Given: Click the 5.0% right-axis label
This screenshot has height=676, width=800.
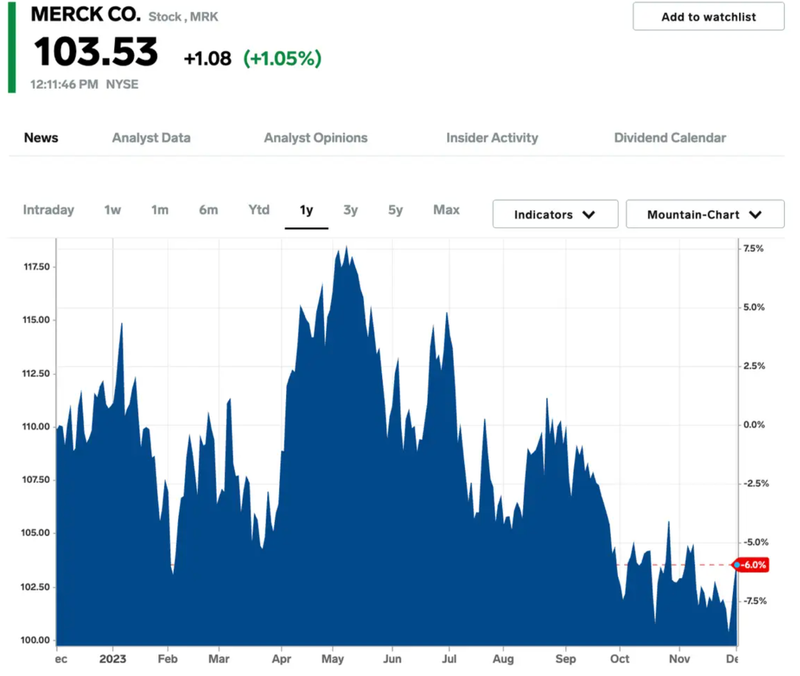Looking at the screenshot, I should pos(754,307).
